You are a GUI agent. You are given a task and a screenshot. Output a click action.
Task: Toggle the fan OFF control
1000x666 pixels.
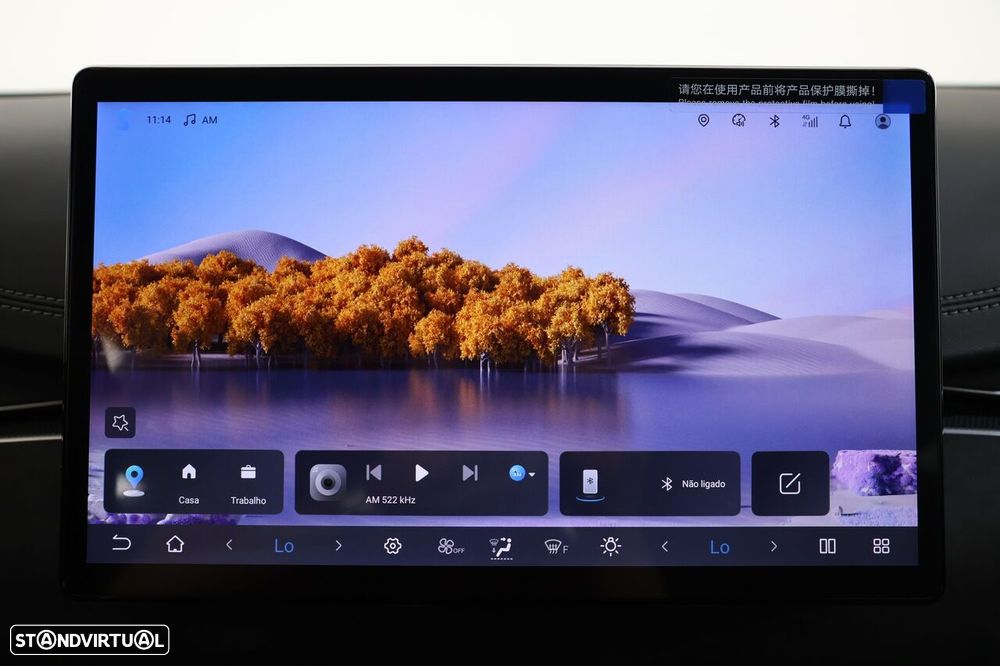[451, 547]
